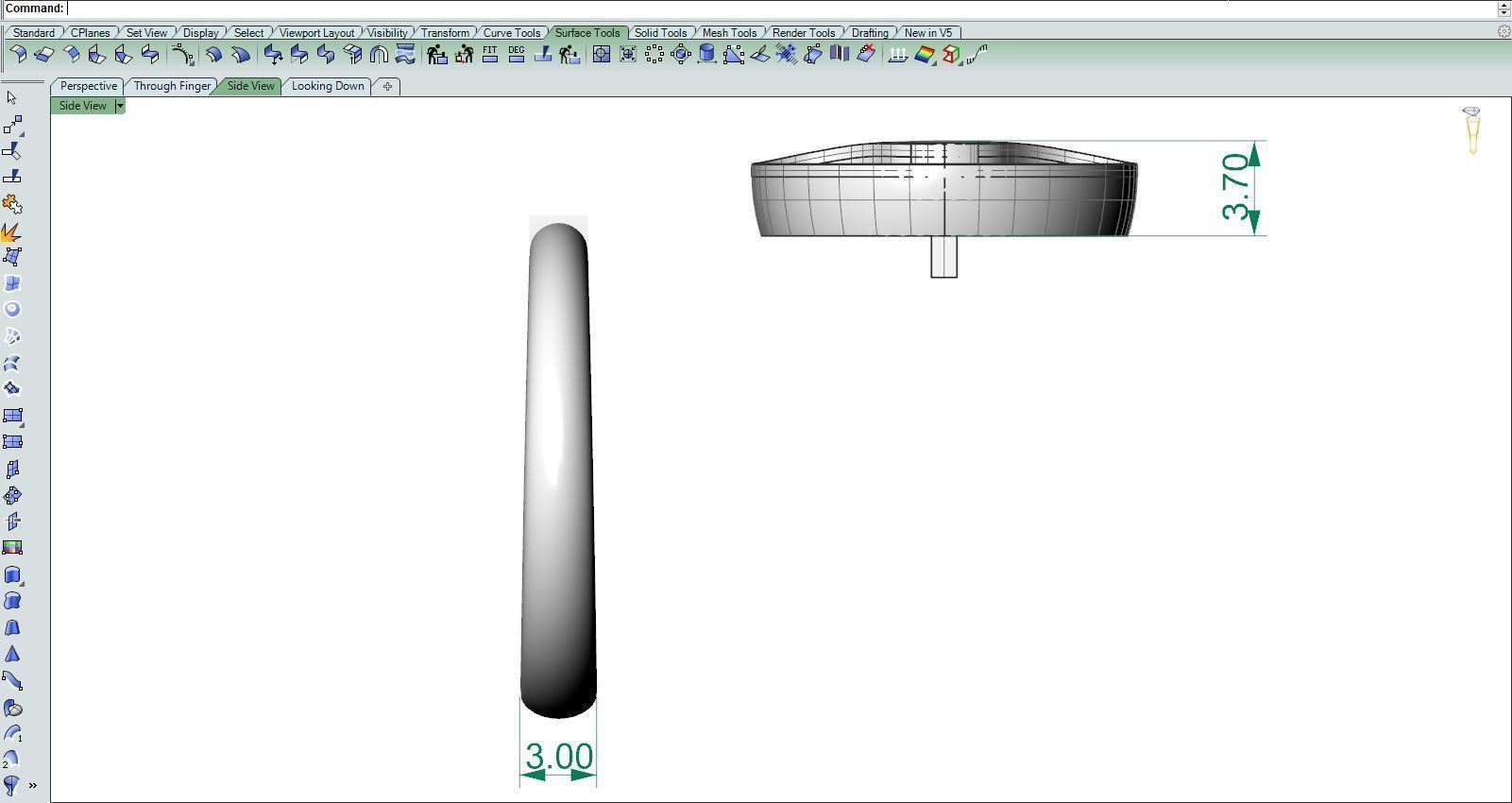Switch to the Through Finger viewport tab

click(172, 86)
